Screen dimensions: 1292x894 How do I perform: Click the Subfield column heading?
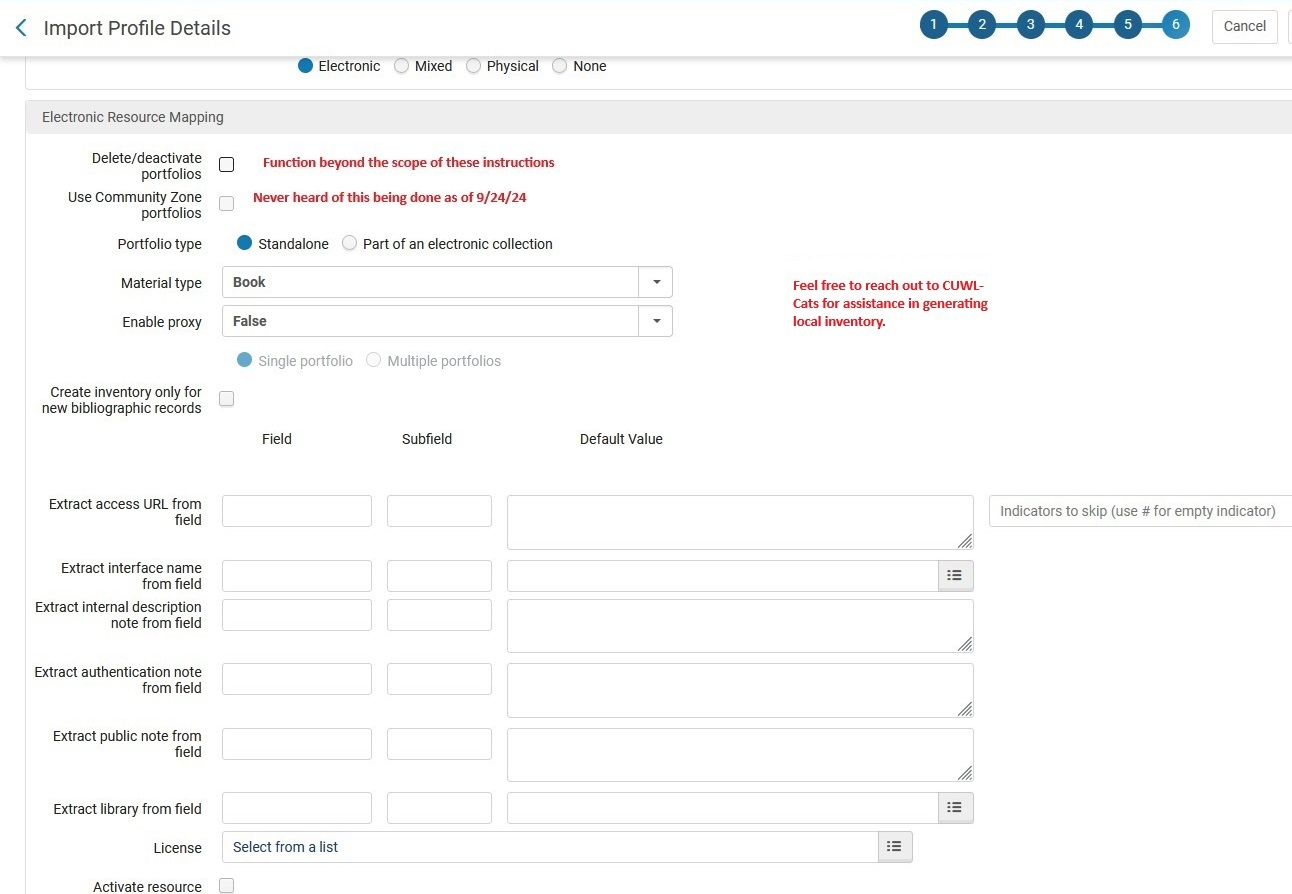[x=427, y=439]
